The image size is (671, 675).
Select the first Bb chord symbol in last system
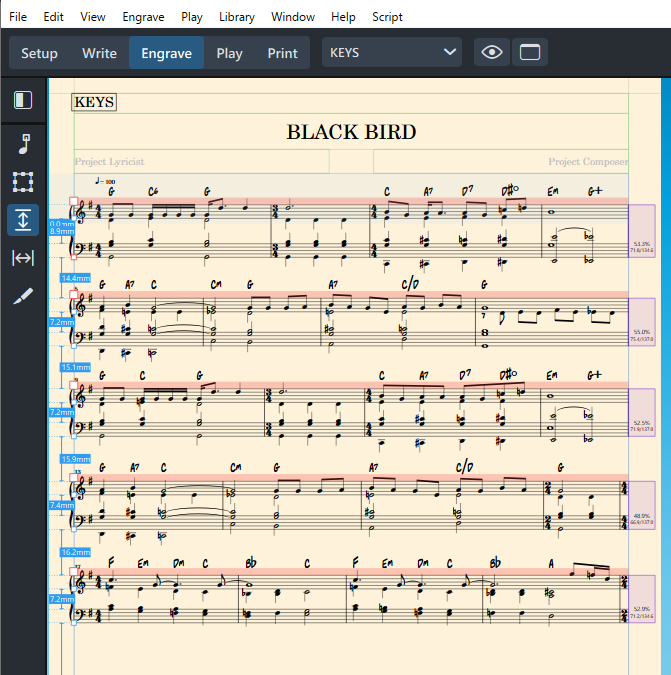tap(251, 563)
